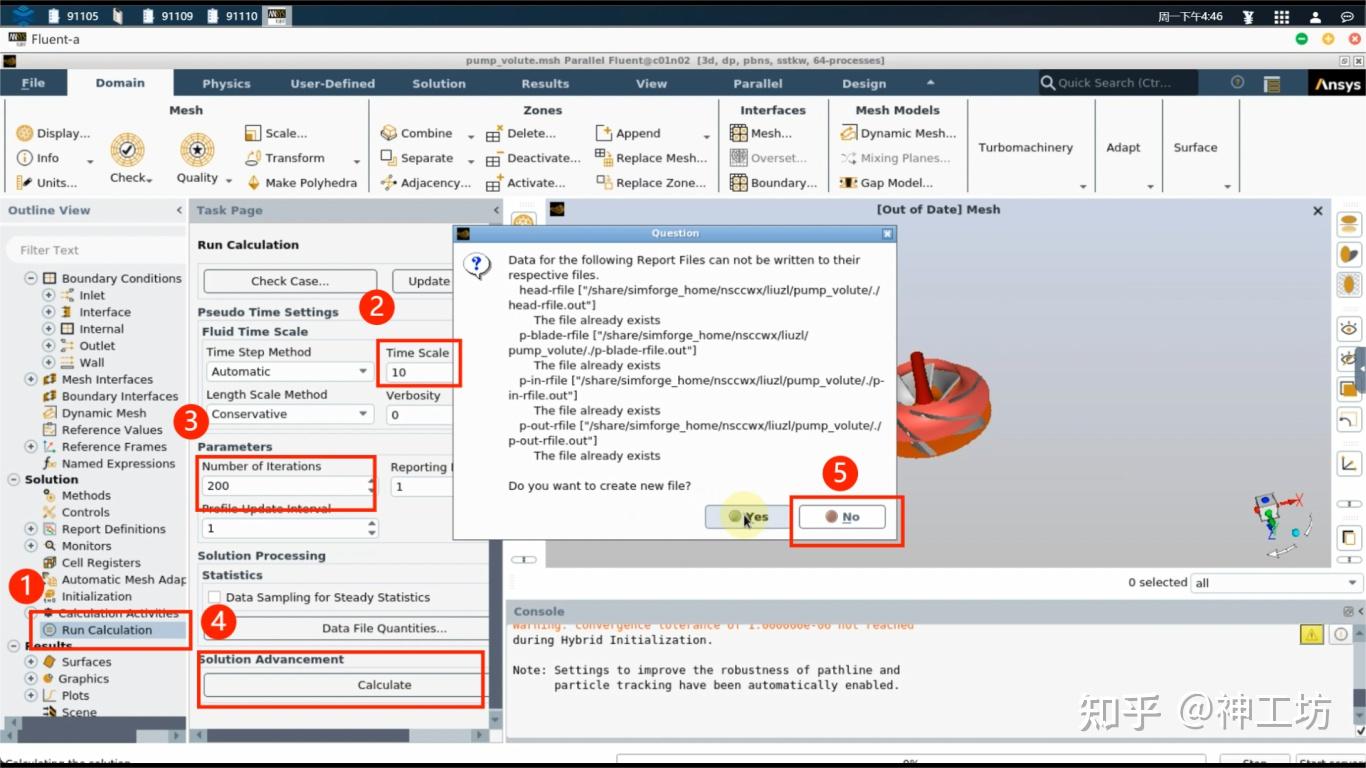
Task: Click Combine zones
Action: click(x=417, y=133)
